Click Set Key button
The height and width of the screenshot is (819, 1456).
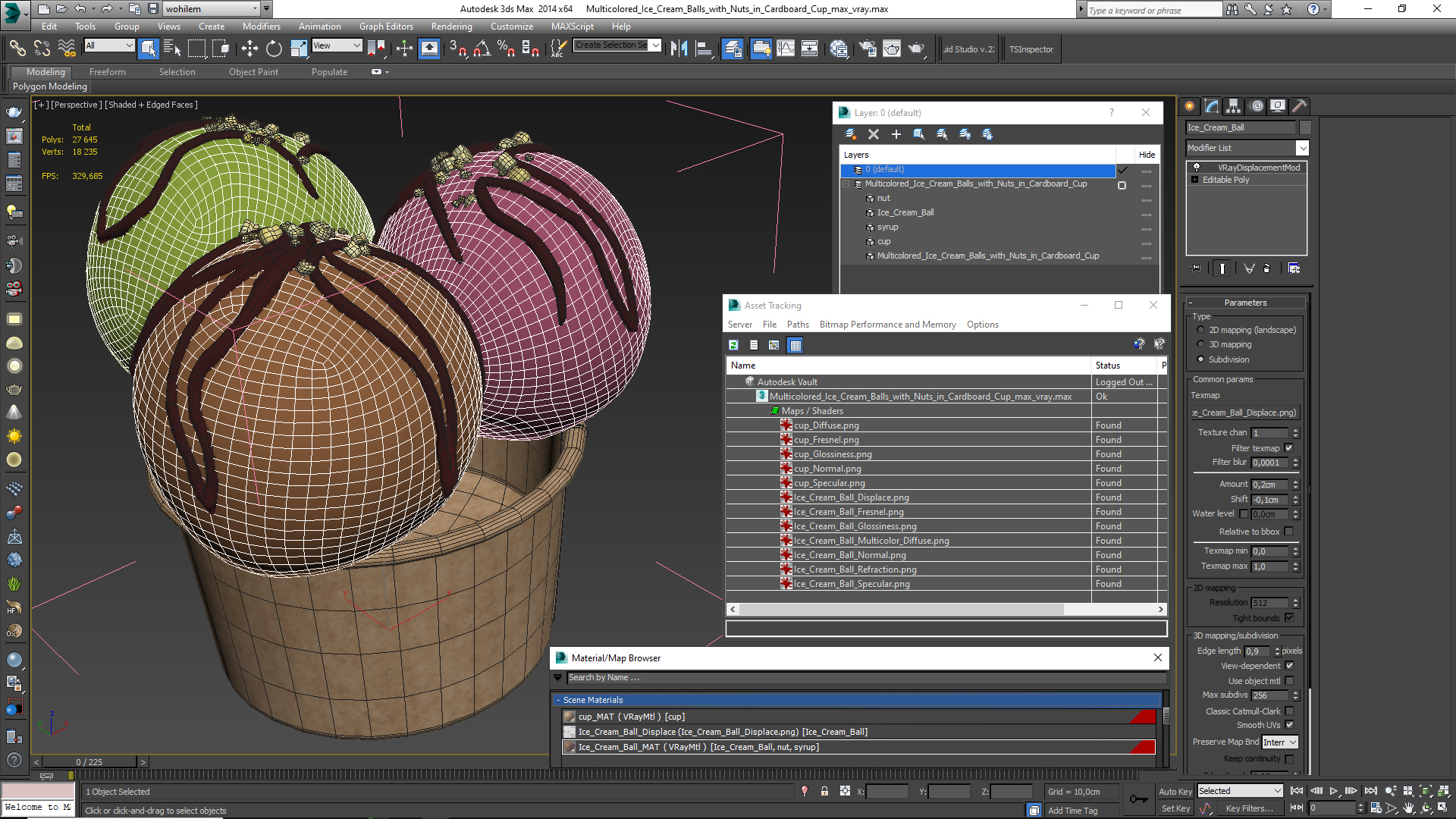(1175, 808)
